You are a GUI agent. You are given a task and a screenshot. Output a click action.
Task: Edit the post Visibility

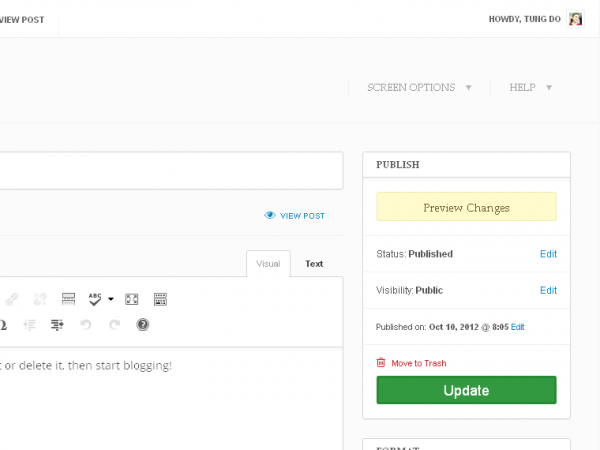click(x=548, y=290)
